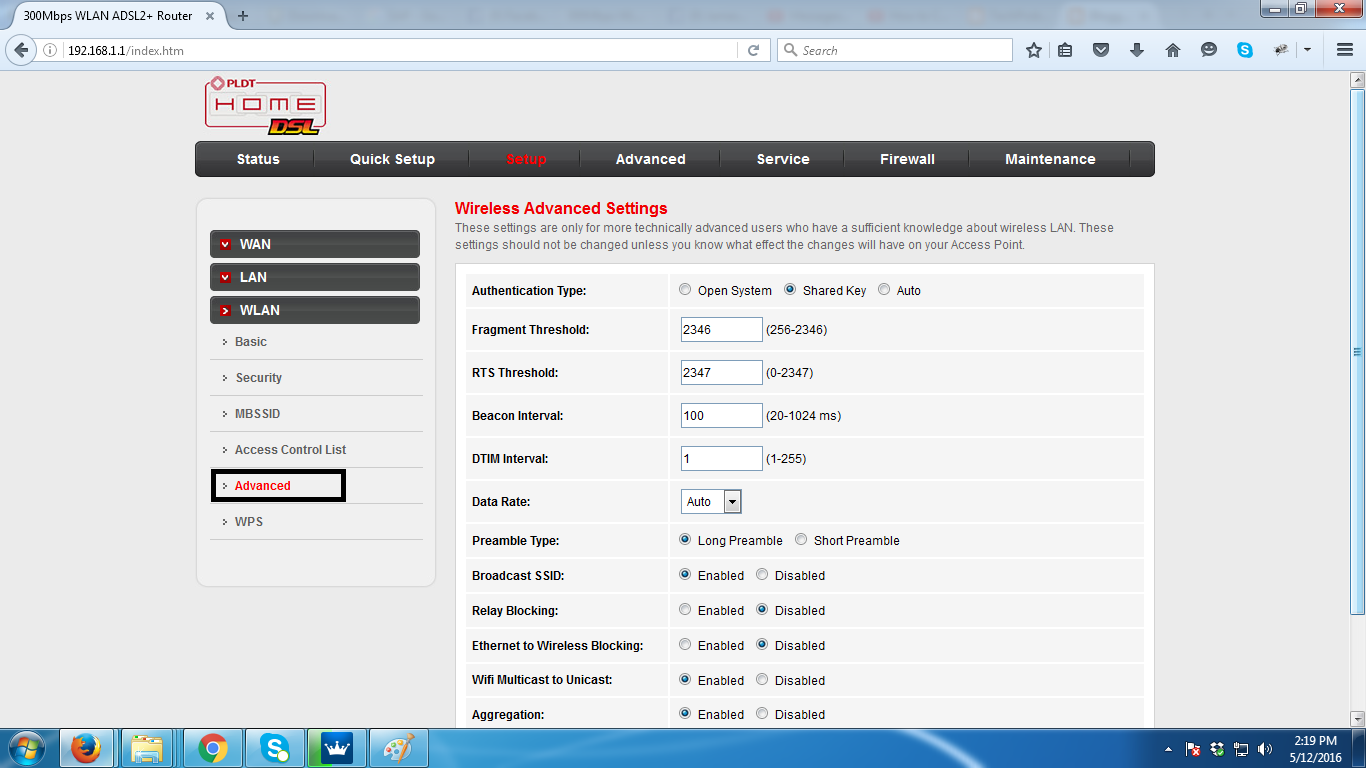Click the page vertical scrollbar
Viewport: 1366px width, 768px height.
1357,352
